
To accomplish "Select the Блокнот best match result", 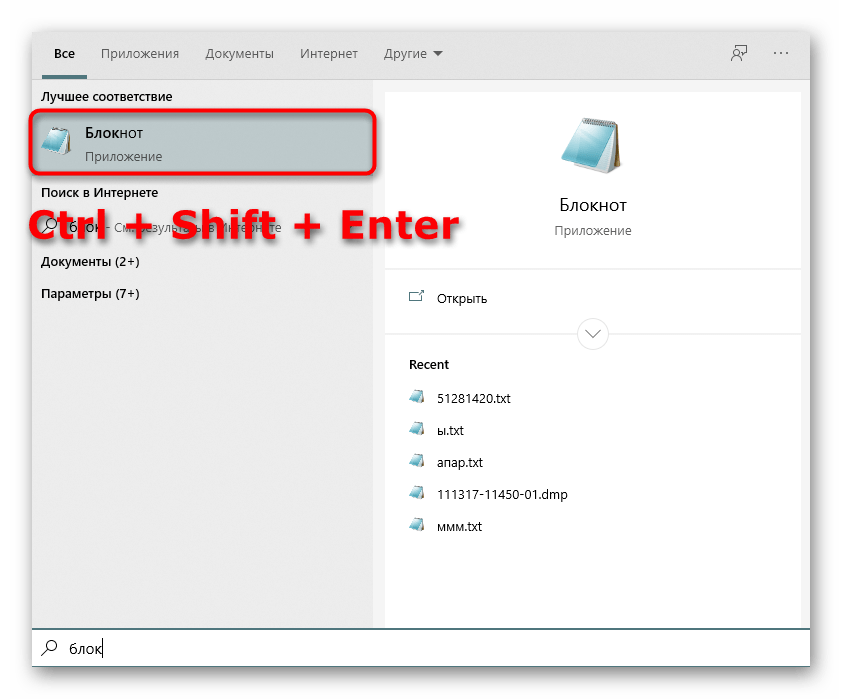I will point(202,142).
